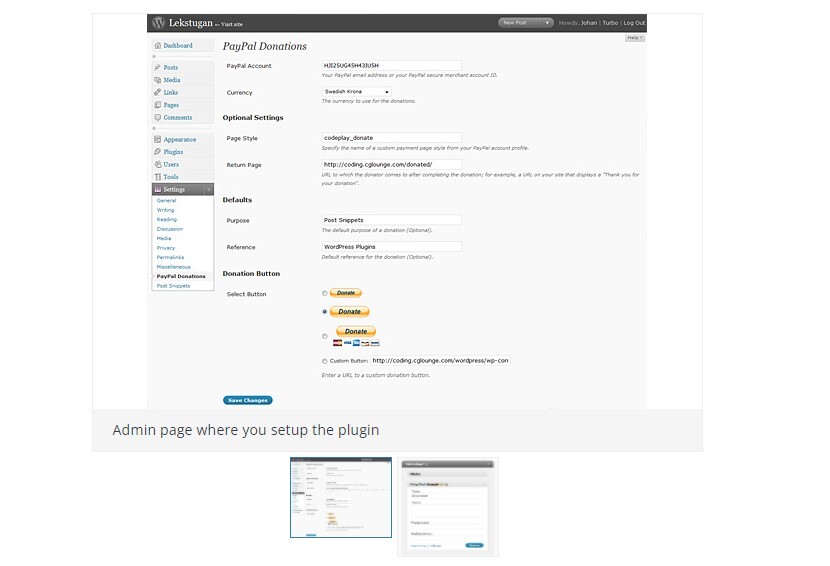Expand the New Post dropdown arrow
Screen dimensions: 830x566
[x=547, y=22]
